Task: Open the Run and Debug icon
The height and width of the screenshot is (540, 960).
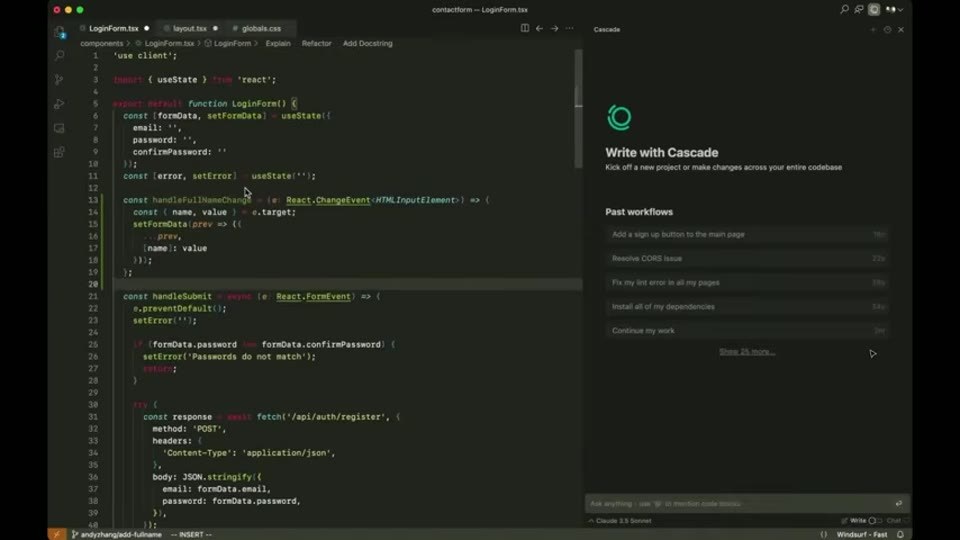Action: click(x=59, y=104)
